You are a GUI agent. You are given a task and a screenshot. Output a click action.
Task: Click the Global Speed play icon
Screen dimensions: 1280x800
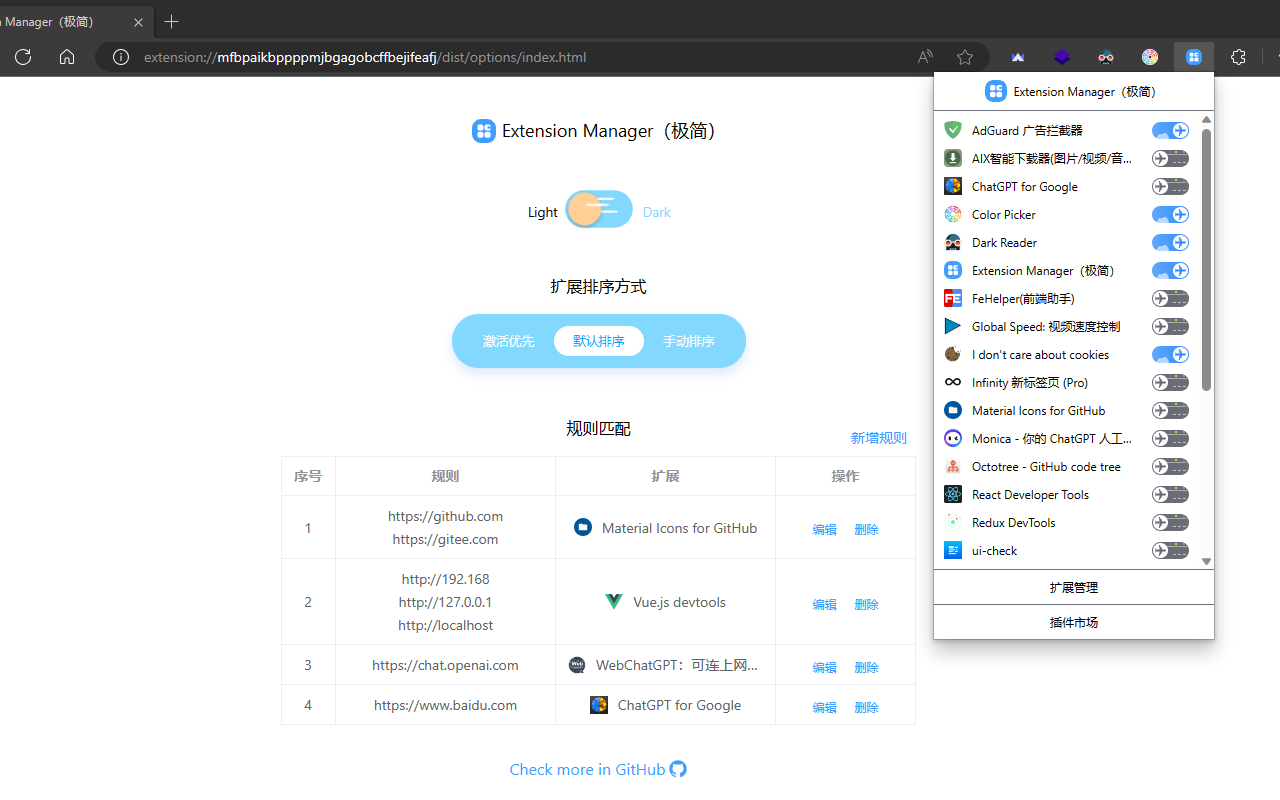tap(953, 326)
